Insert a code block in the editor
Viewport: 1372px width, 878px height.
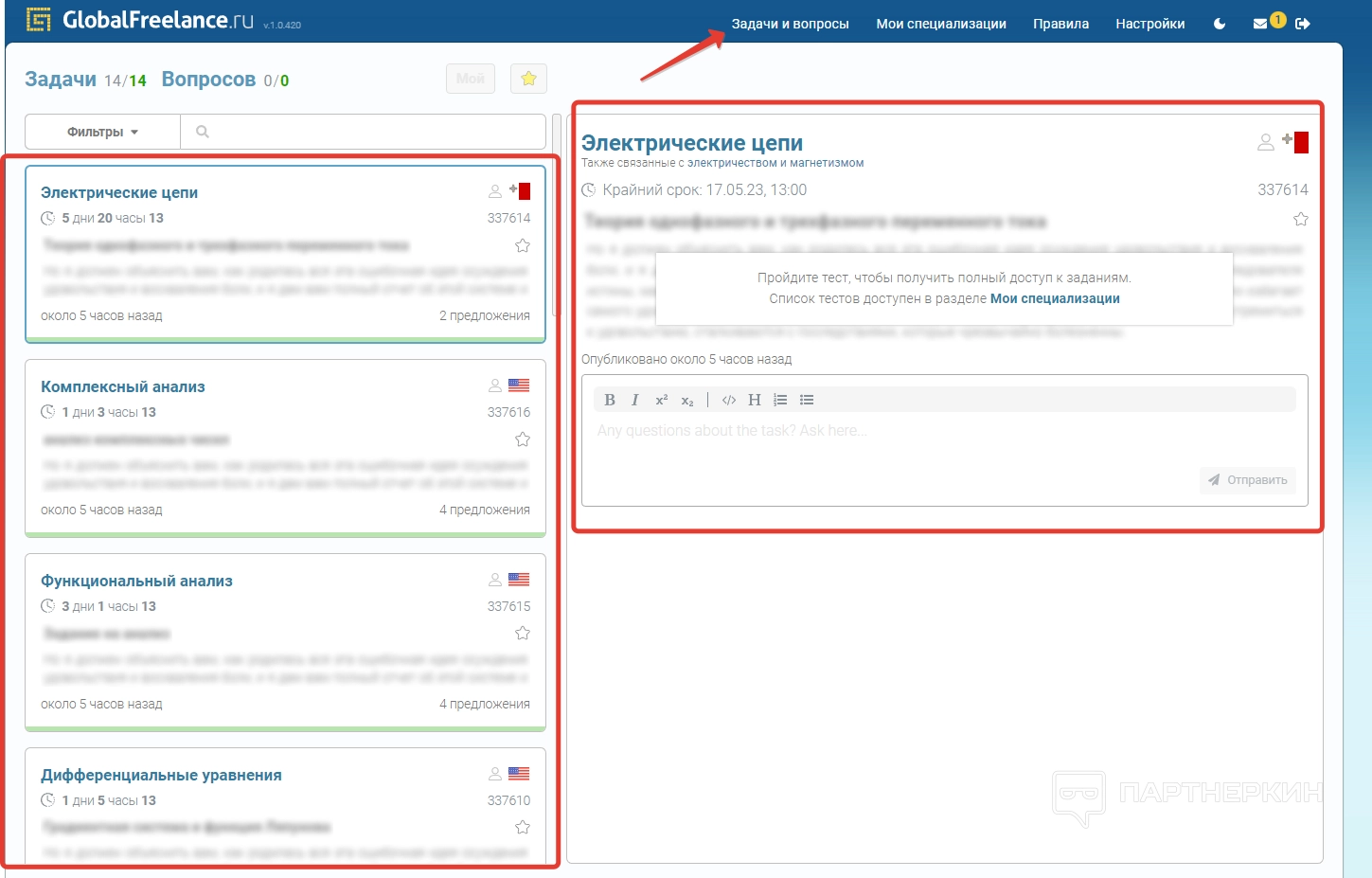pos(729,400)
